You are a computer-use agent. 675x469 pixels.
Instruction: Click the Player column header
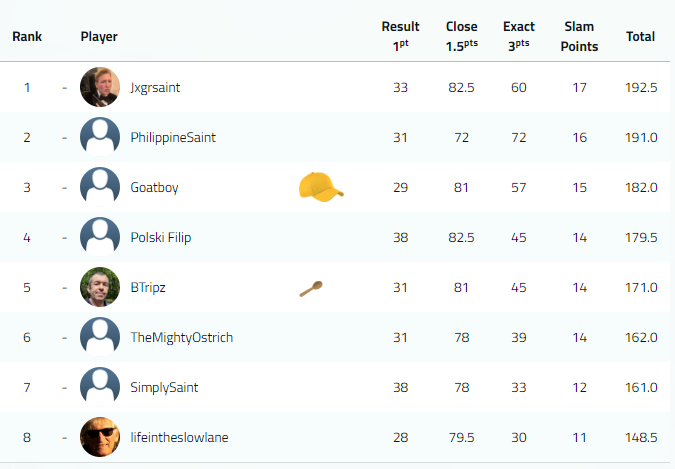click(99, 37)
